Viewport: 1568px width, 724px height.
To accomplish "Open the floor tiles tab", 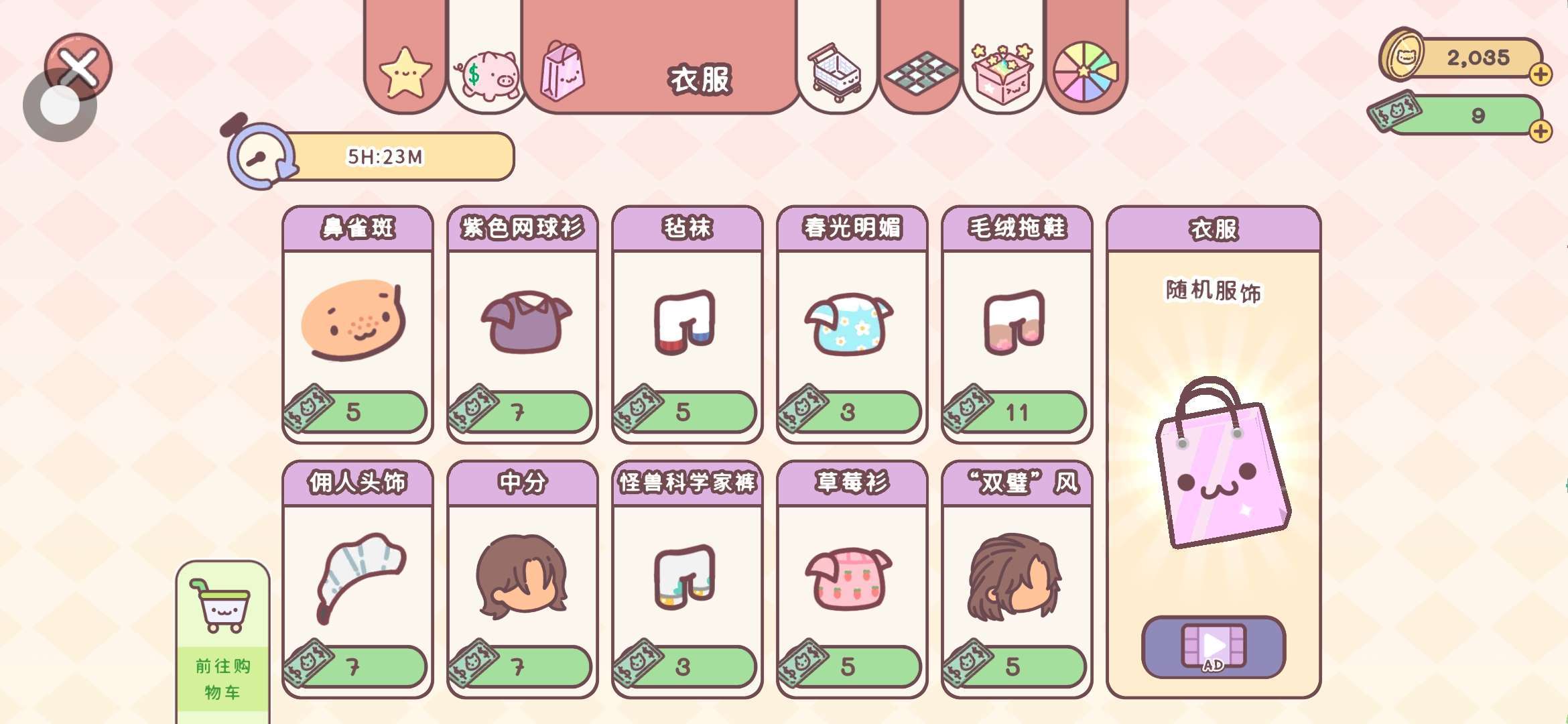I will (x=921, y=72).
